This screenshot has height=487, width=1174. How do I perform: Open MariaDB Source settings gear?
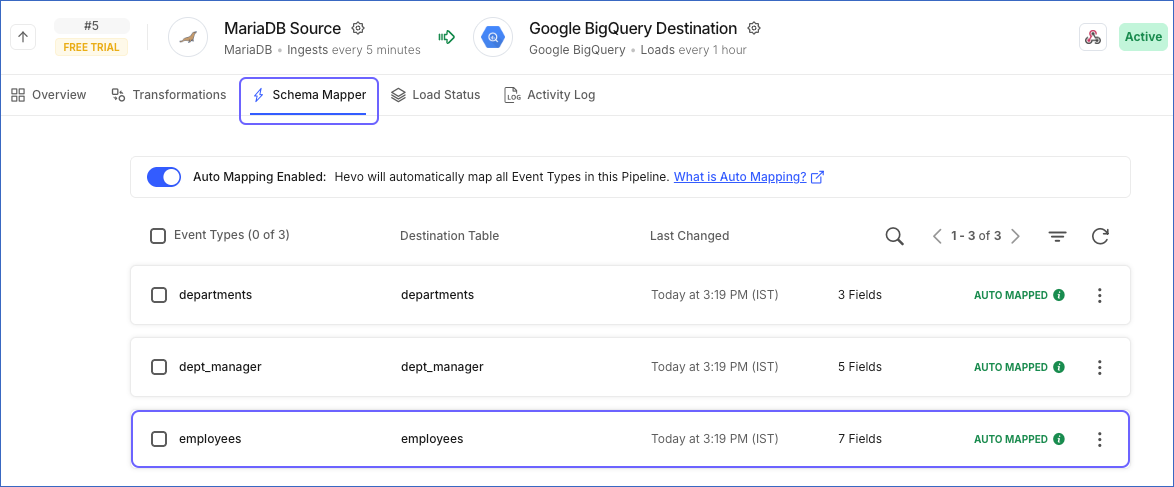click(x=358, y=28)
